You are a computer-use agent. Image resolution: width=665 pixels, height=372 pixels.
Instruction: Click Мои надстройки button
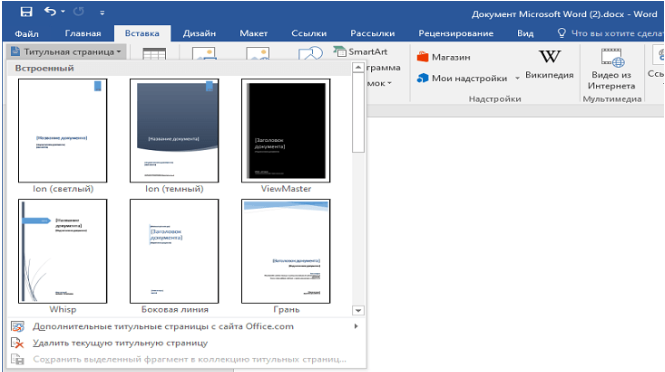click(x=462, y=78)
